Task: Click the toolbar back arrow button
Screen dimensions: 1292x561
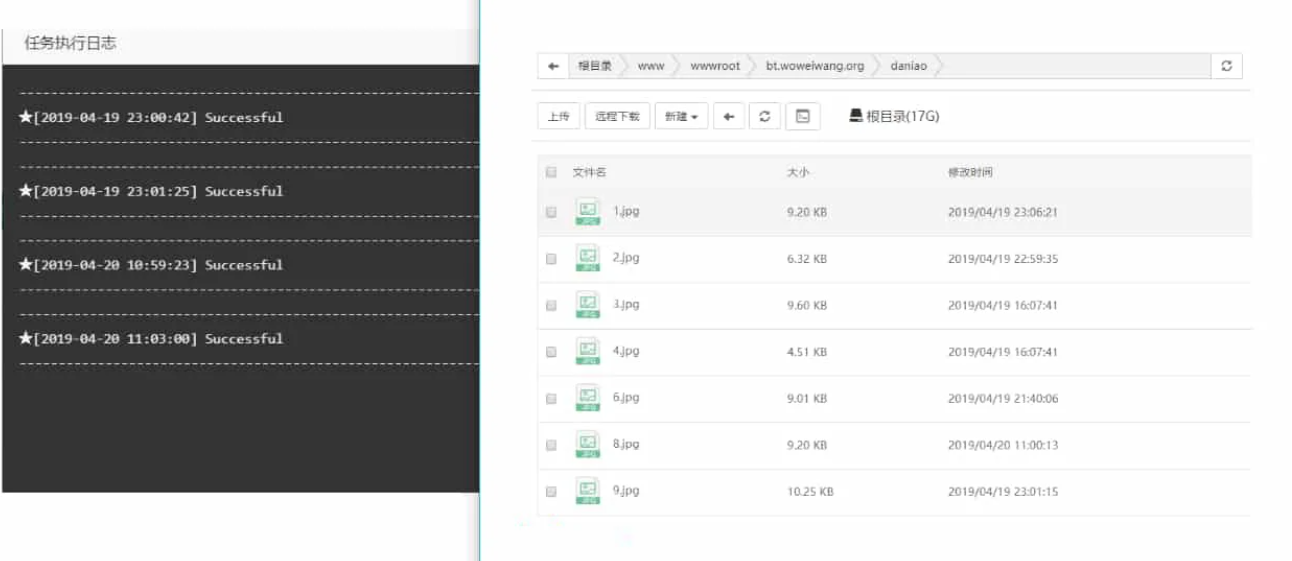Action: [x=728, y=116]
